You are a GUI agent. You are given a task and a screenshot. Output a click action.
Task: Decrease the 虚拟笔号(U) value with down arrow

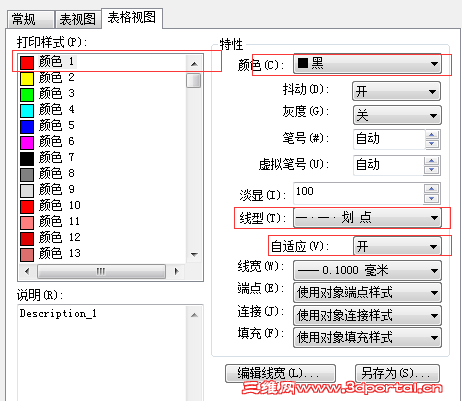click(432, 170)
